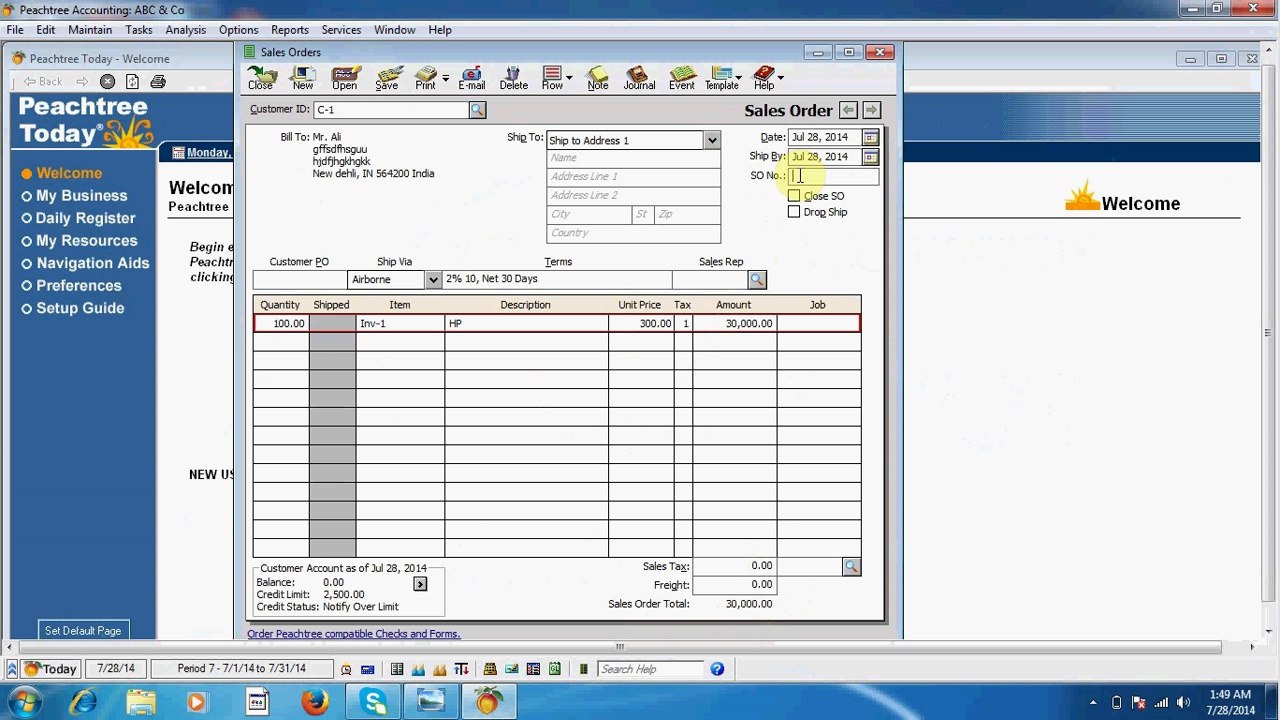Open the Tasks menu
This screenshot has height=720, width=1280.
(x=139, y=30)
